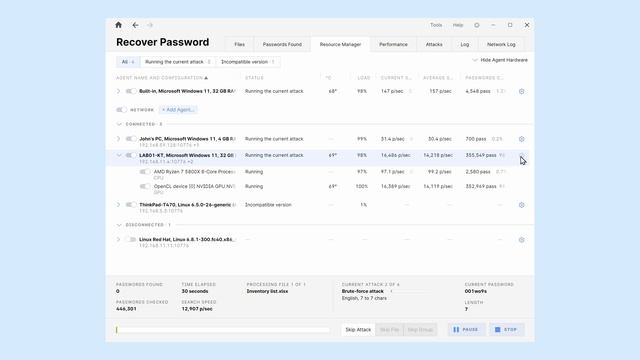Switch to the Files tab

pyautogui.click(x=240, y=44)
